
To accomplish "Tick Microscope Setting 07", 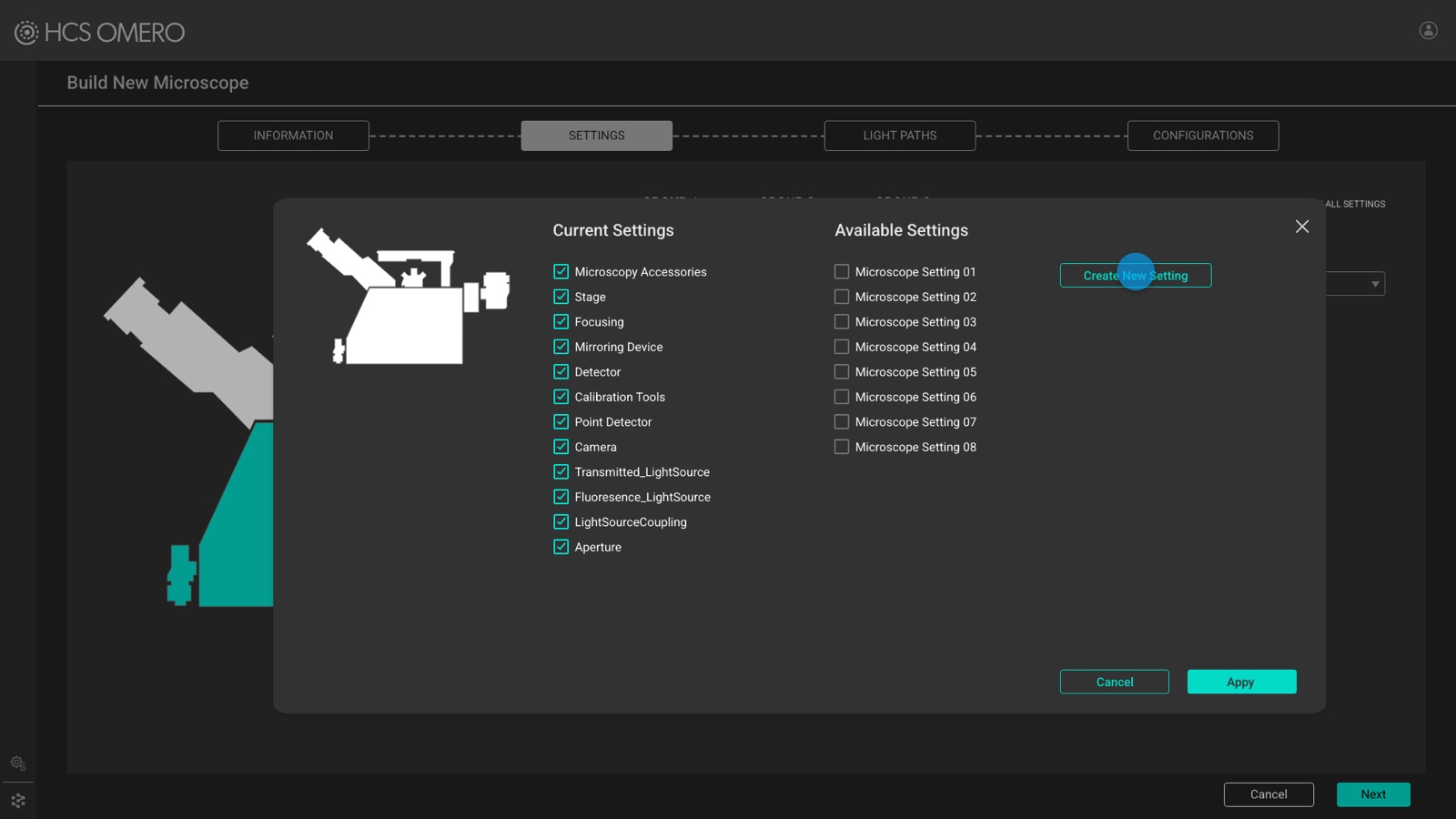I will (842, 422).
